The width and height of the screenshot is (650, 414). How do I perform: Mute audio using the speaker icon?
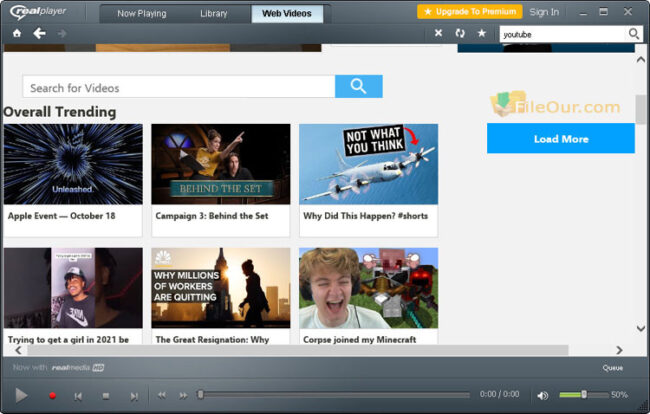(543, 396)
